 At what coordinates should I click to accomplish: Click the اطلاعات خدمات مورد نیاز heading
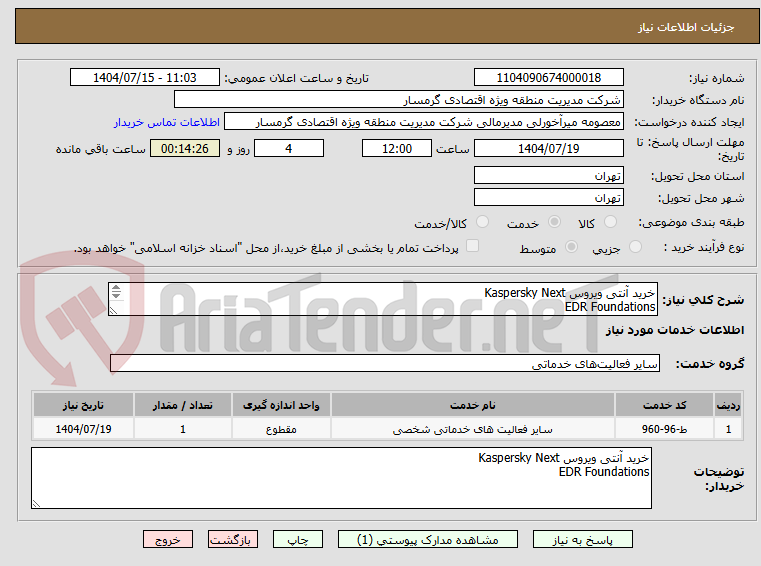click(x=675, y=330)
